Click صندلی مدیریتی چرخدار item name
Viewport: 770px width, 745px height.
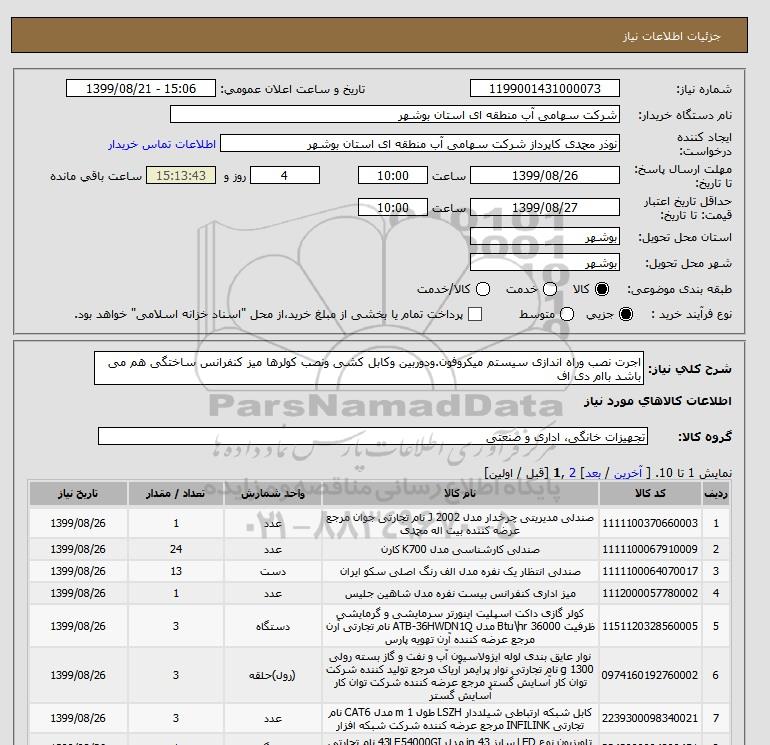point(460,524)
